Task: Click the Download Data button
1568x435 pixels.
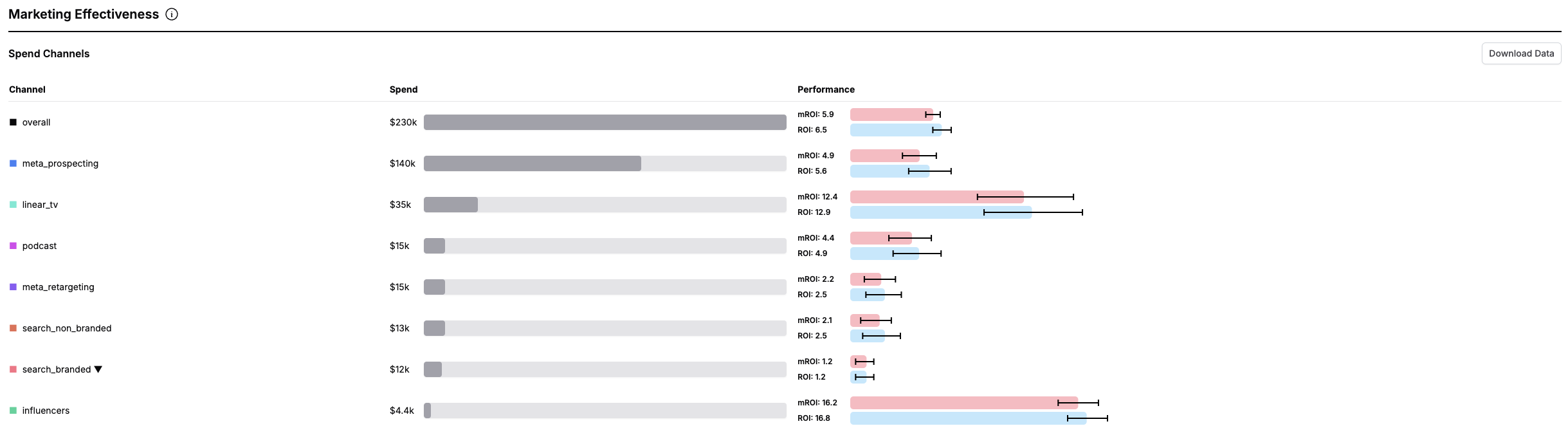Action: pyautogui.click(x=1521, y=53)
